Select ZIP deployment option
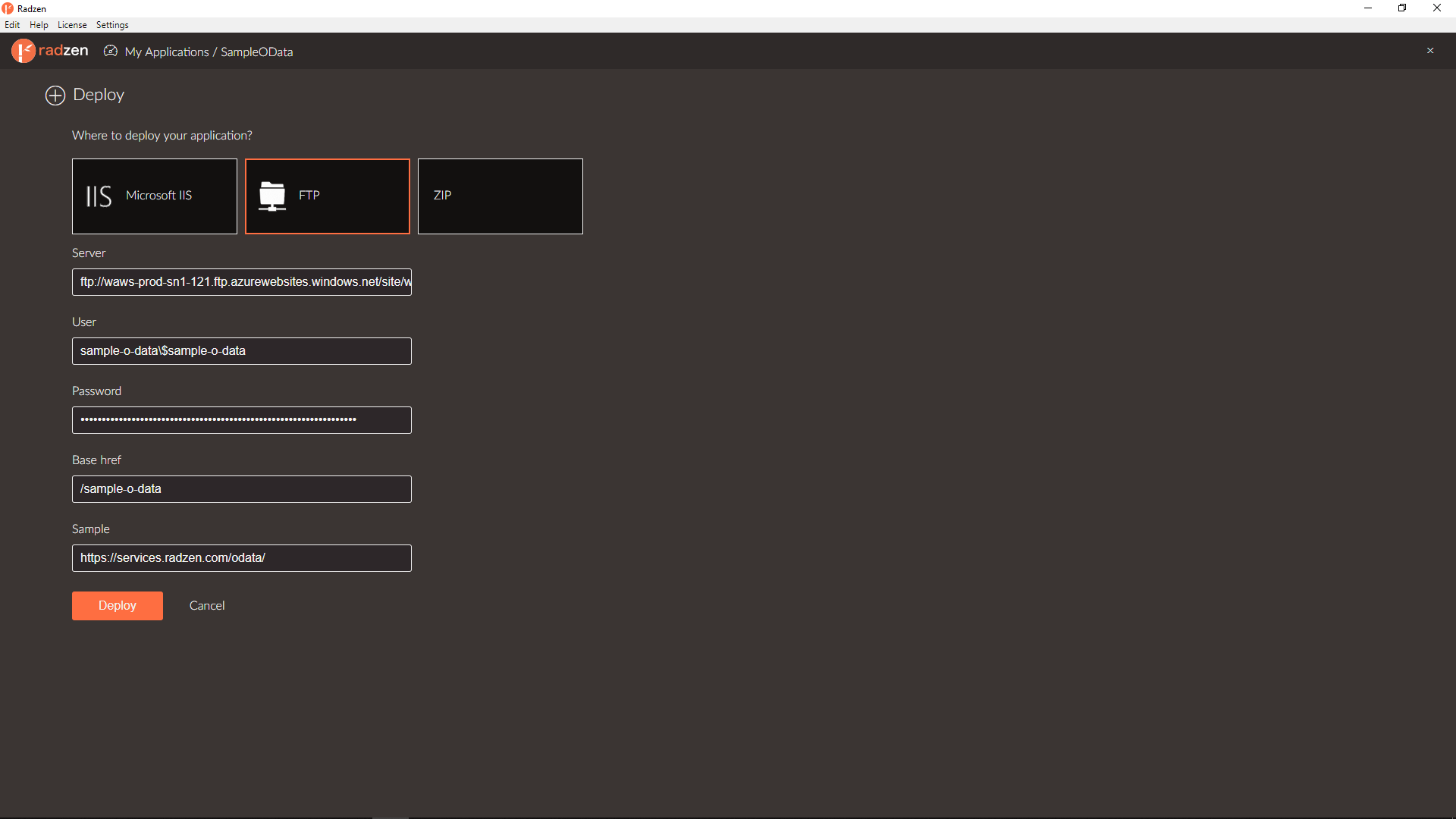Image resolution: width=1456 pixels, height=819 pixels. tap(500, 196)
